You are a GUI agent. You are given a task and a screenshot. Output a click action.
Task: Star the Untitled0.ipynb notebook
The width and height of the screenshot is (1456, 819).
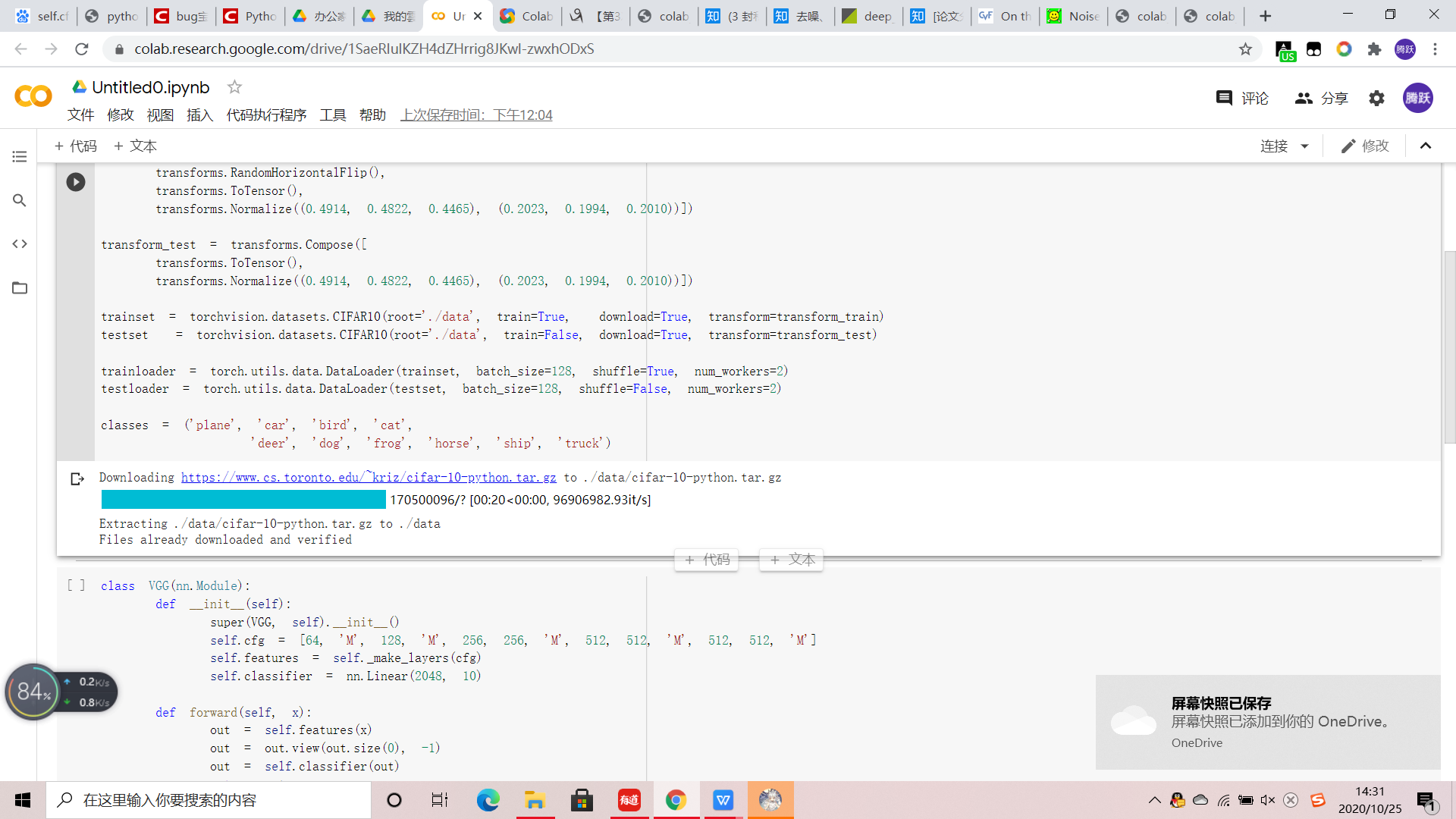[x=234, y=87]
